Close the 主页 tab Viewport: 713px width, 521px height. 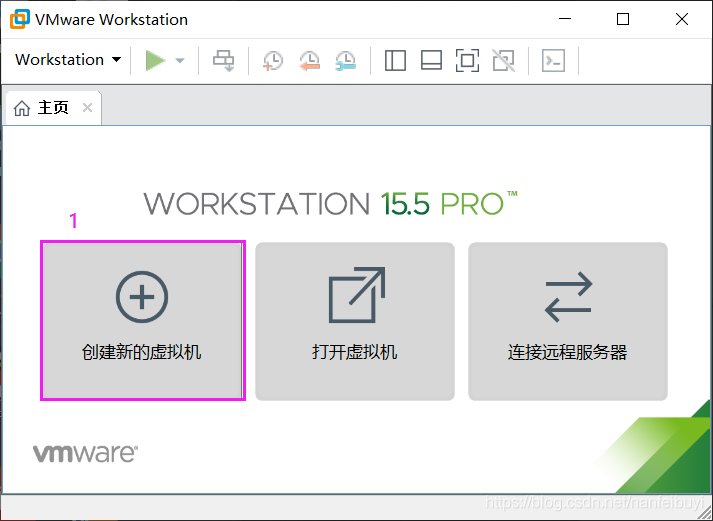tap(87, 108)
